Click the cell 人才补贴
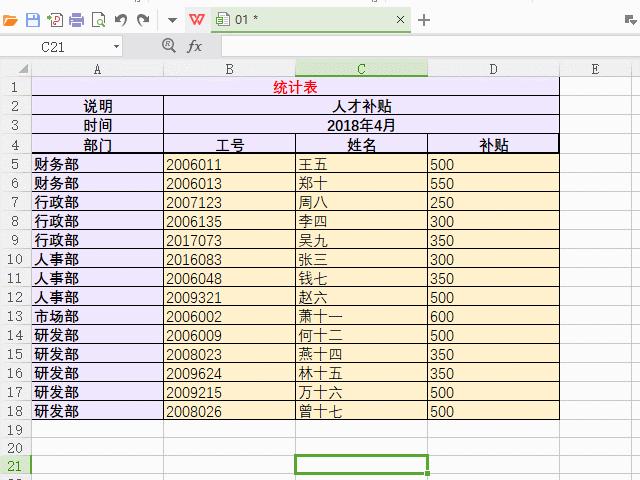This screenshot has width=640, height=480. pyautogui.click(x=361, y=106)
